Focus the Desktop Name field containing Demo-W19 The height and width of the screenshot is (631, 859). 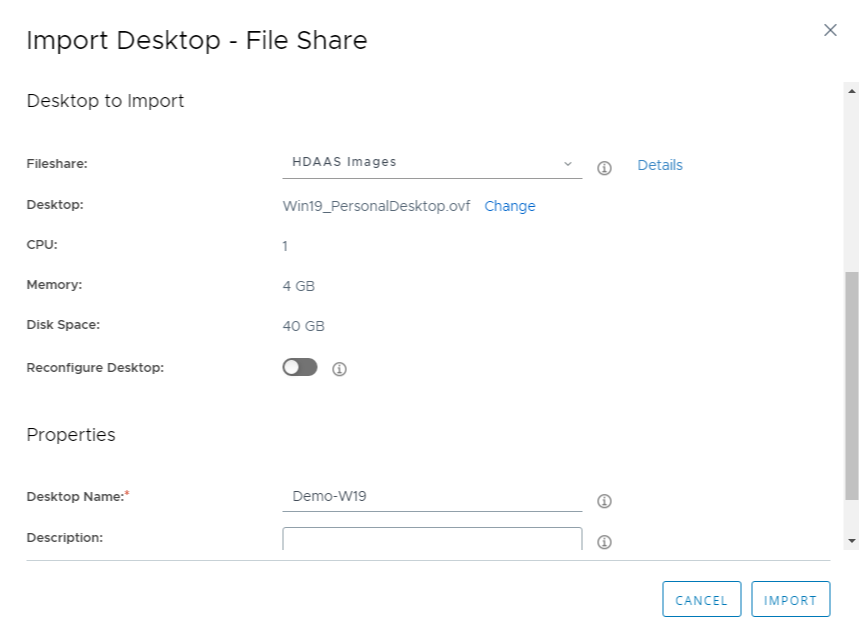432,496
